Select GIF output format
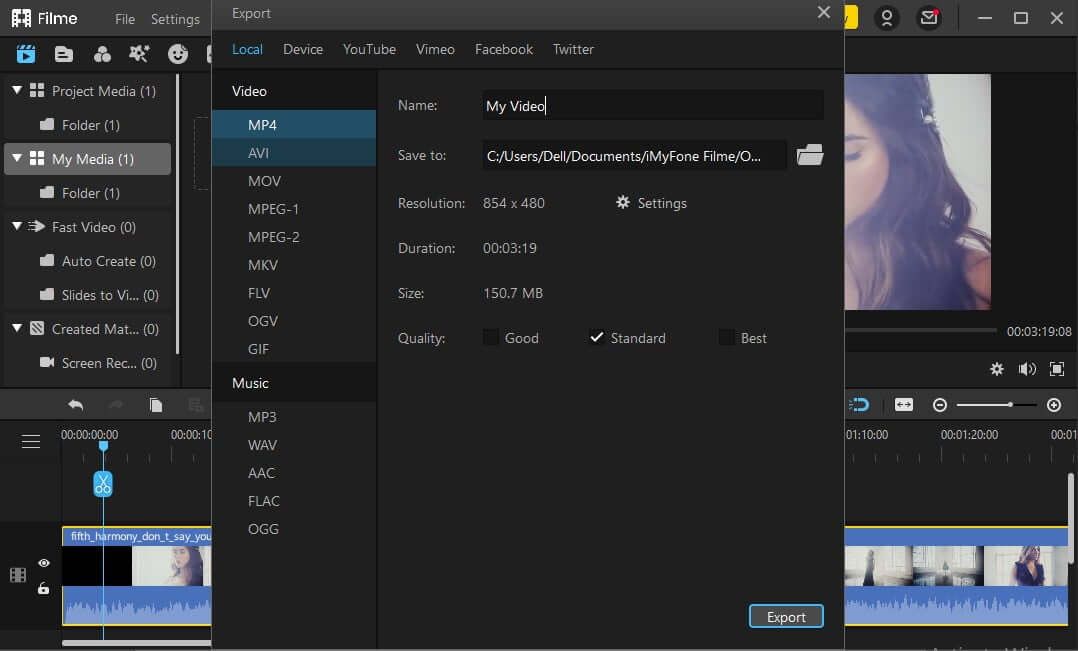Image resolution: width=1078 pixels, height=651 pixels. click(294, 349)
